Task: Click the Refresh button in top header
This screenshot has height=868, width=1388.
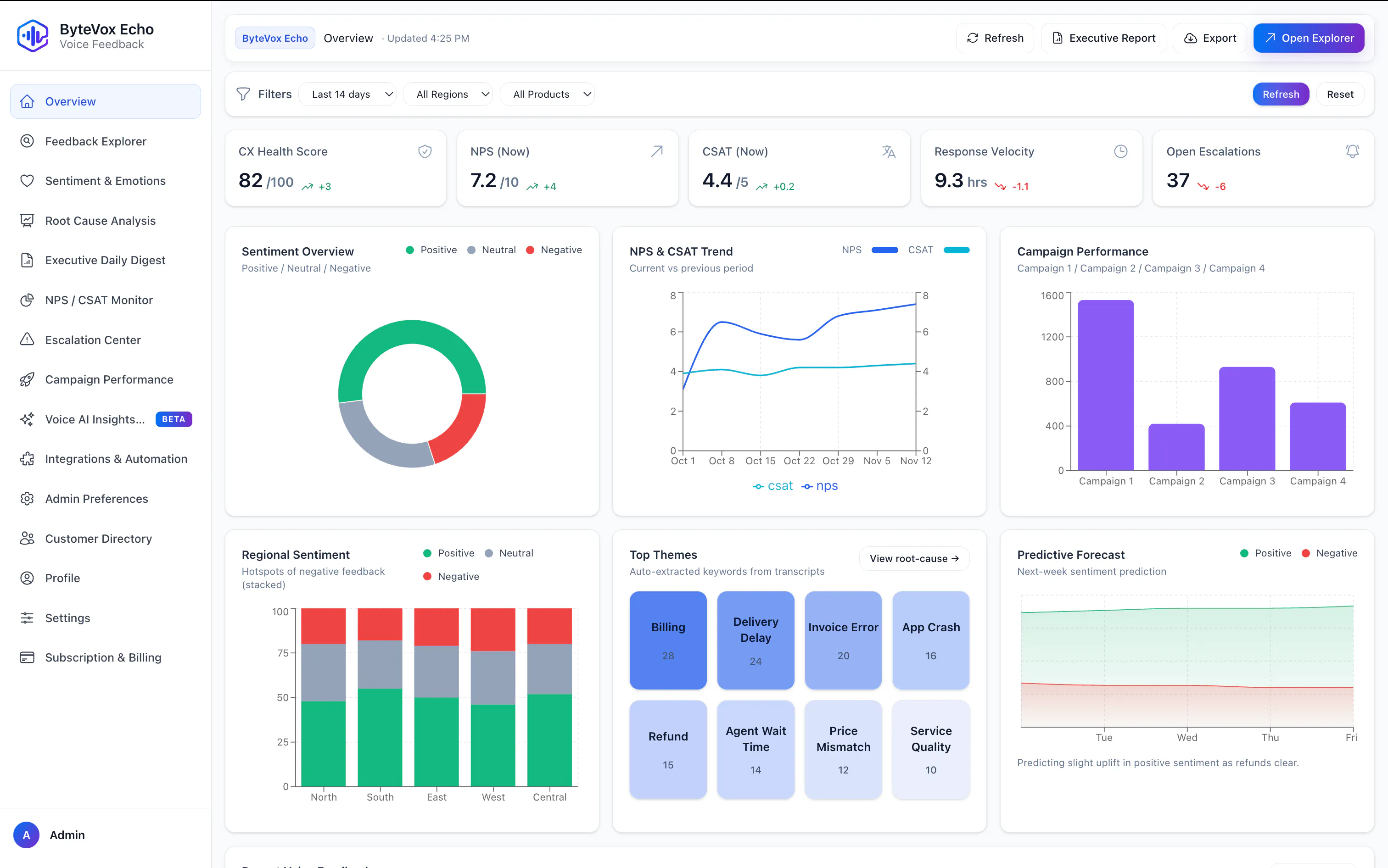Action: [x=995, y=38]
